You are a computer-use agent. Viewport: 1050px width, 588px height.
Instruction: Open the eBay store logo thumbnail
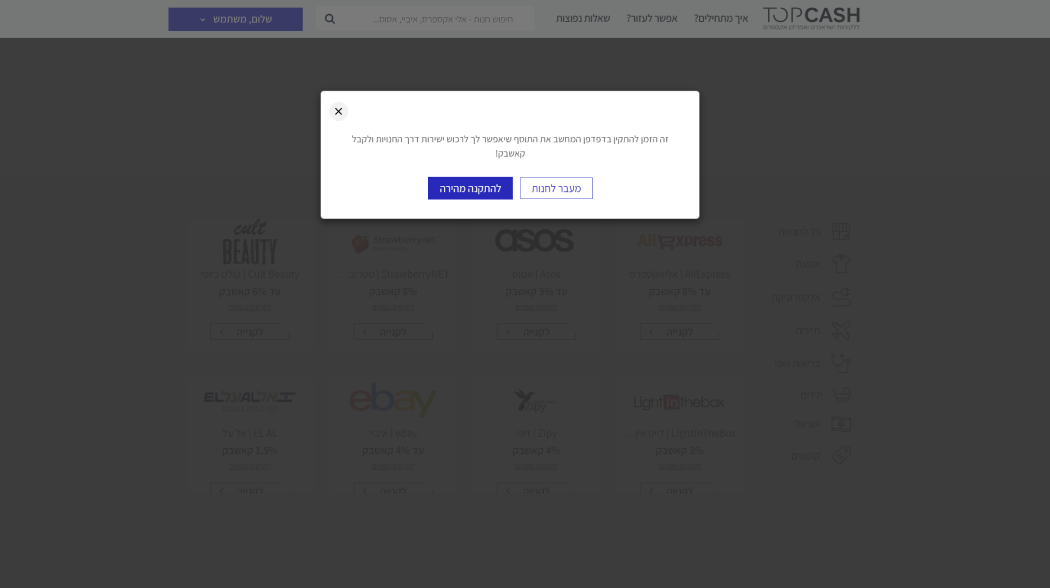click(393, 400)
